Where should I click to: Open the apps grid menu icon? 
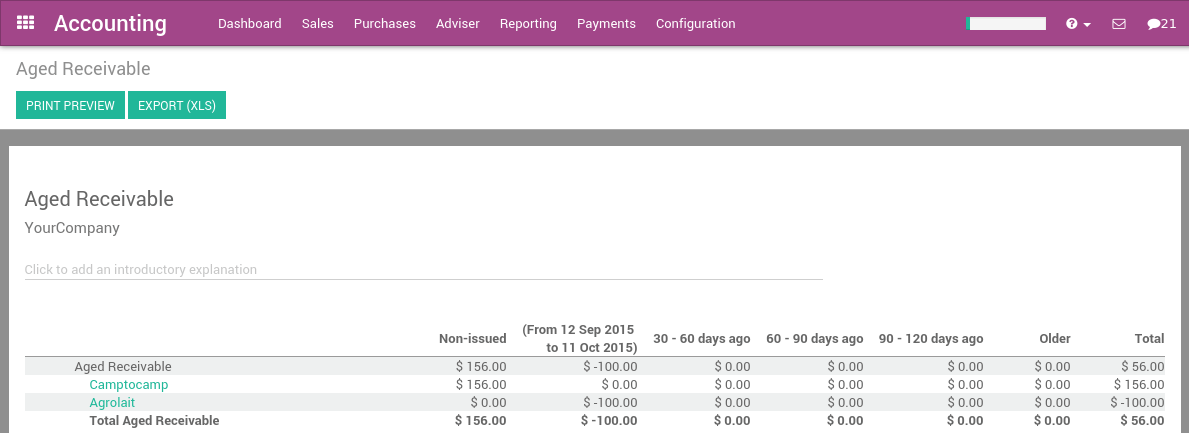[x=26, y=23]
